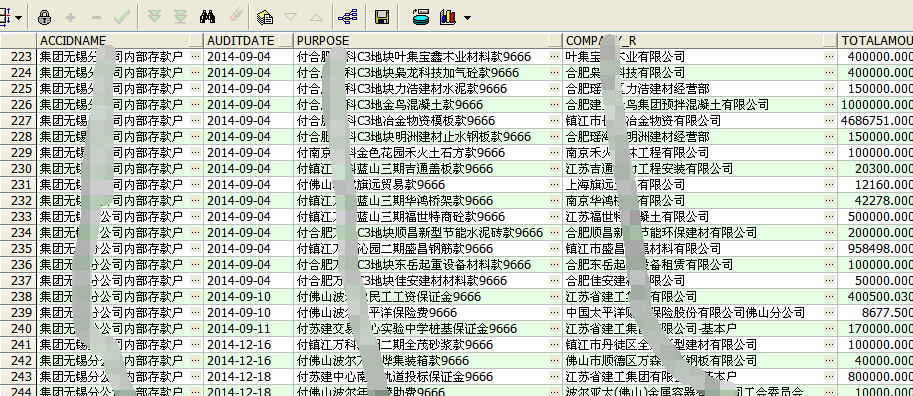Screen dimensions: 913x396
Task: Open ellipsis editor for row 229 ACCIDNAME cell
Action: (196, 153)
